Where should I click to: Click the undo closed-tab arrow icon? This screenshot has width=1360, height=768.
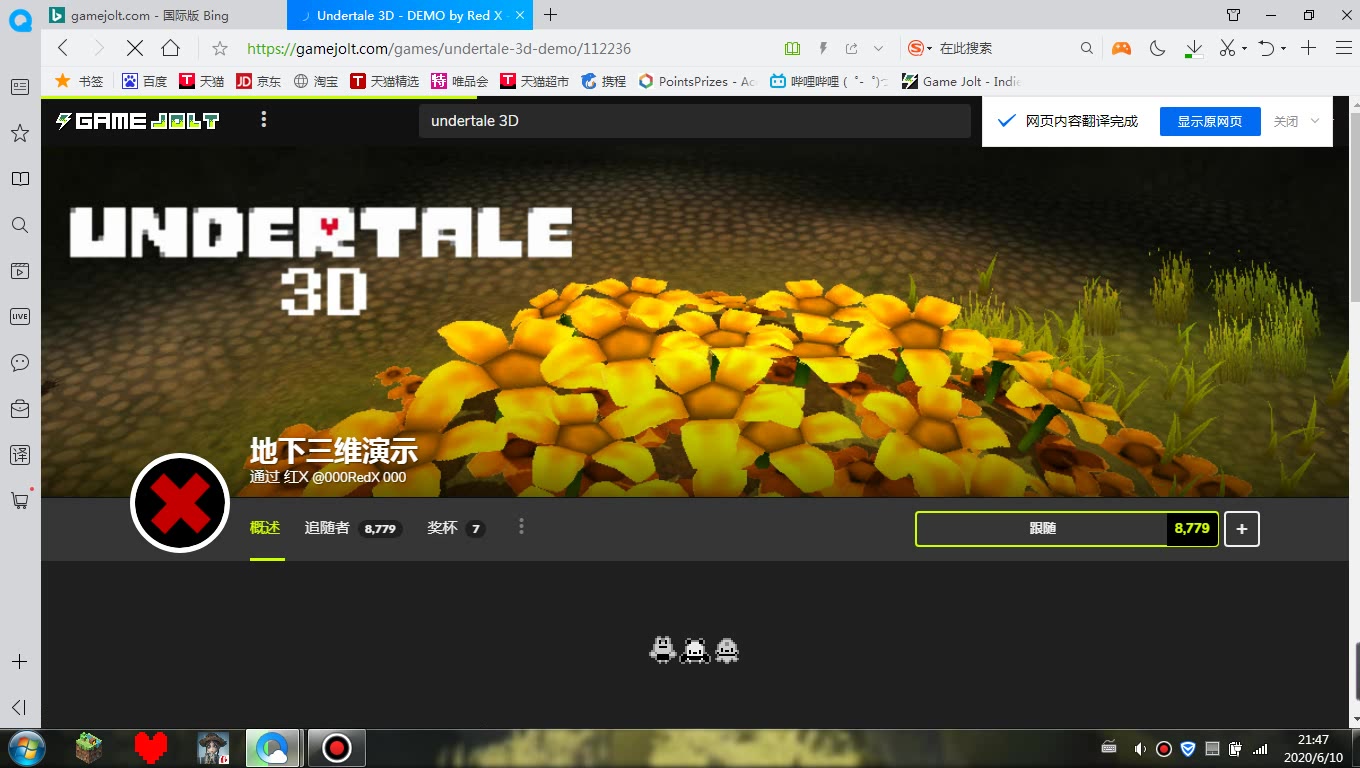tap(1266, 48)
